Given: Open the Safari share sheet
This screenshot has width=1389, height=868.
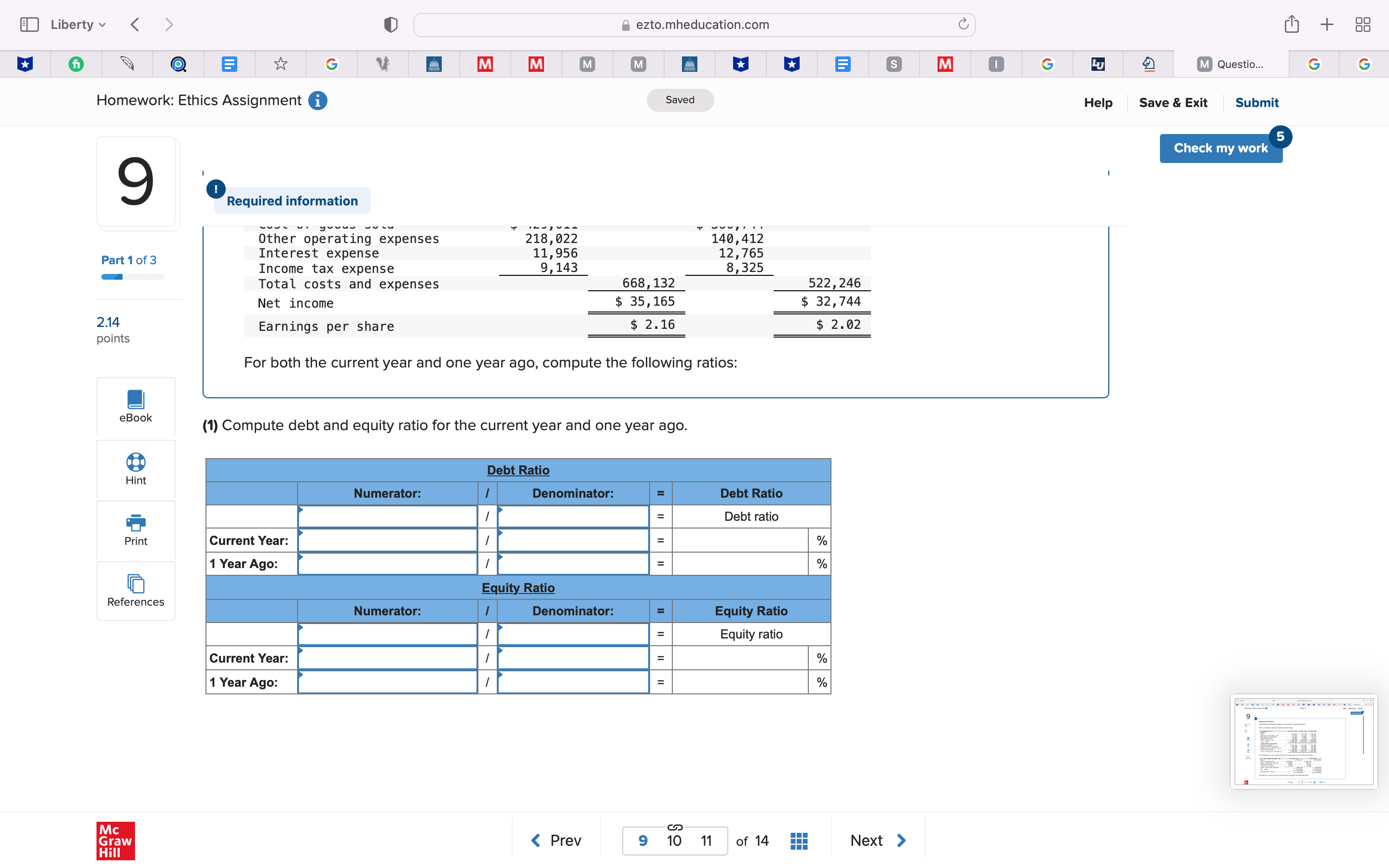Looking at the screenshot, I should [1292, 24].
